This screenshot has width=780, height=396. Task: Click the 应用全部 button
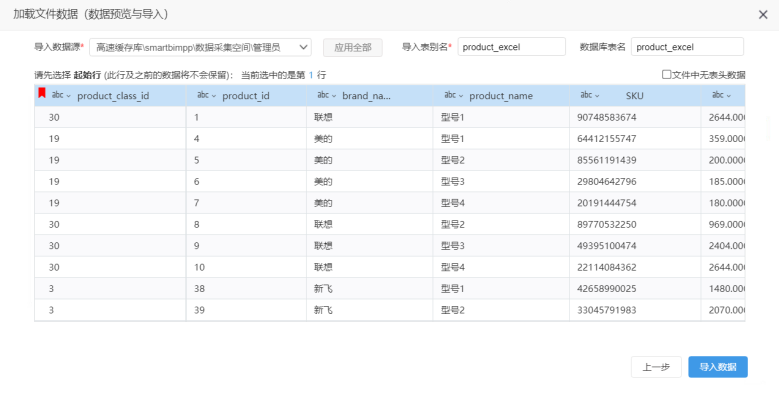pos(353,48)
